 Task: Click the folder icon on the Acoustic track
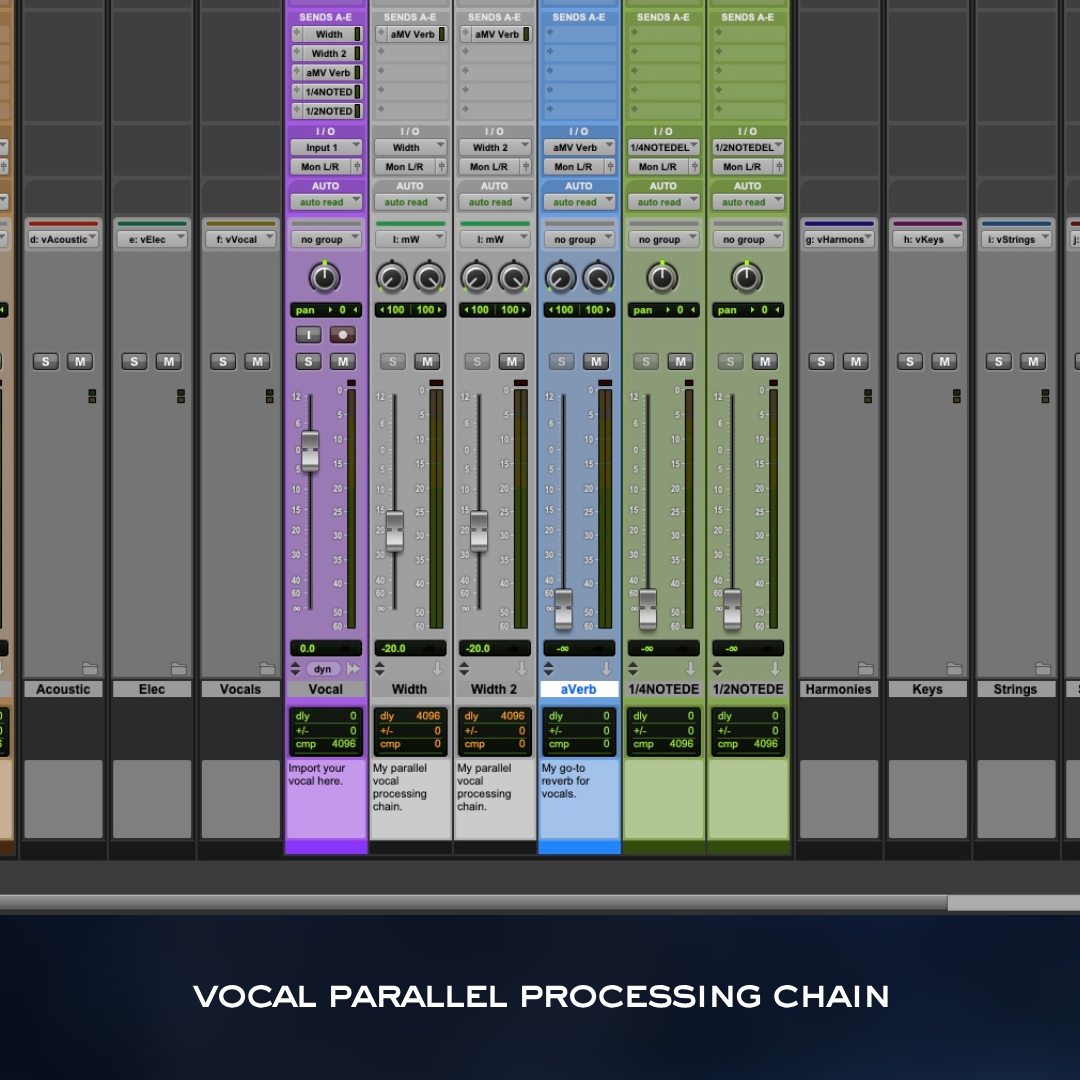click(x=90, y=668)
